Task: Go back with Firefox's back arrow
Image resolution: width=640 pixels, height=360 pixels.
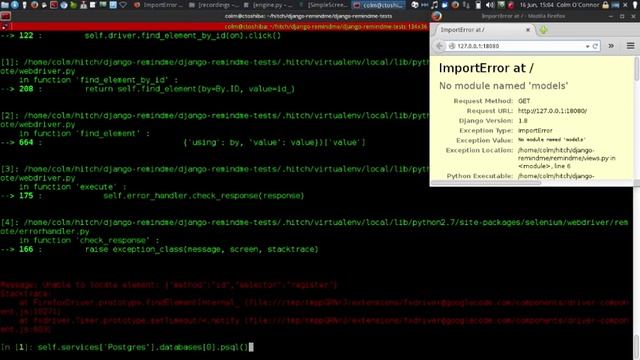Action: (440, 46)
